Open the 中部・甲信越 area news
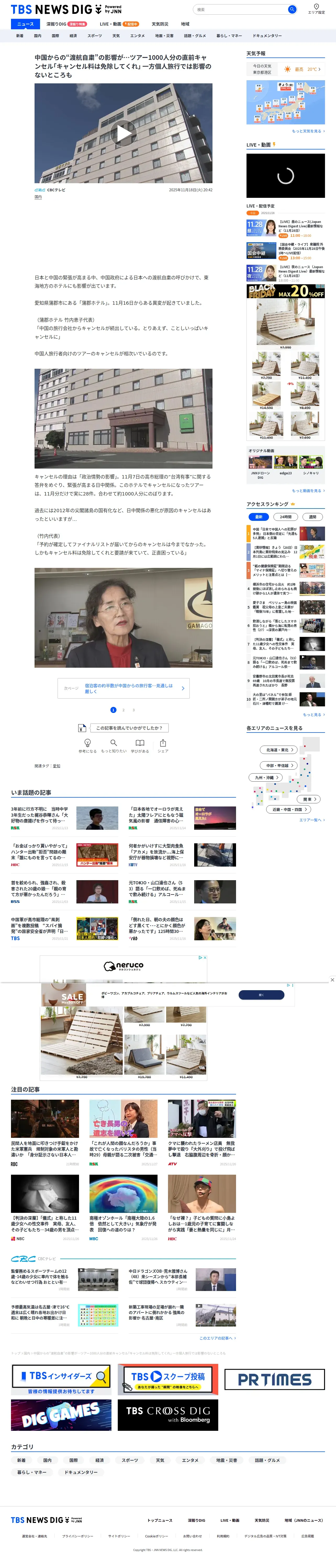Screen dimensions: 336x1568 279,765
